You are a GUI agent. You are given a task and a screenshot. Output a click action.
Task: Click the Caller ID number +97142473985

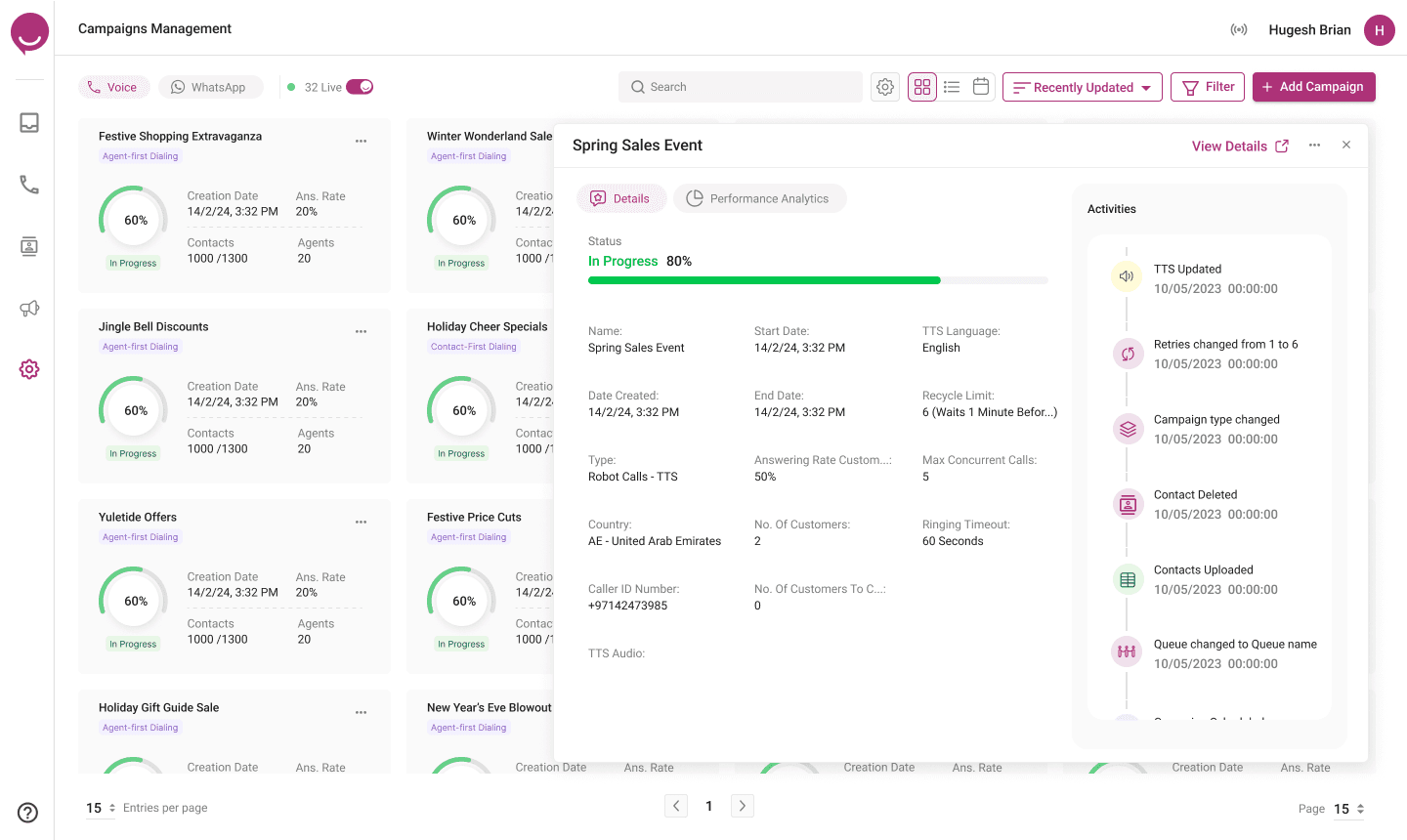pyautogui.click(x=627, y=606)
